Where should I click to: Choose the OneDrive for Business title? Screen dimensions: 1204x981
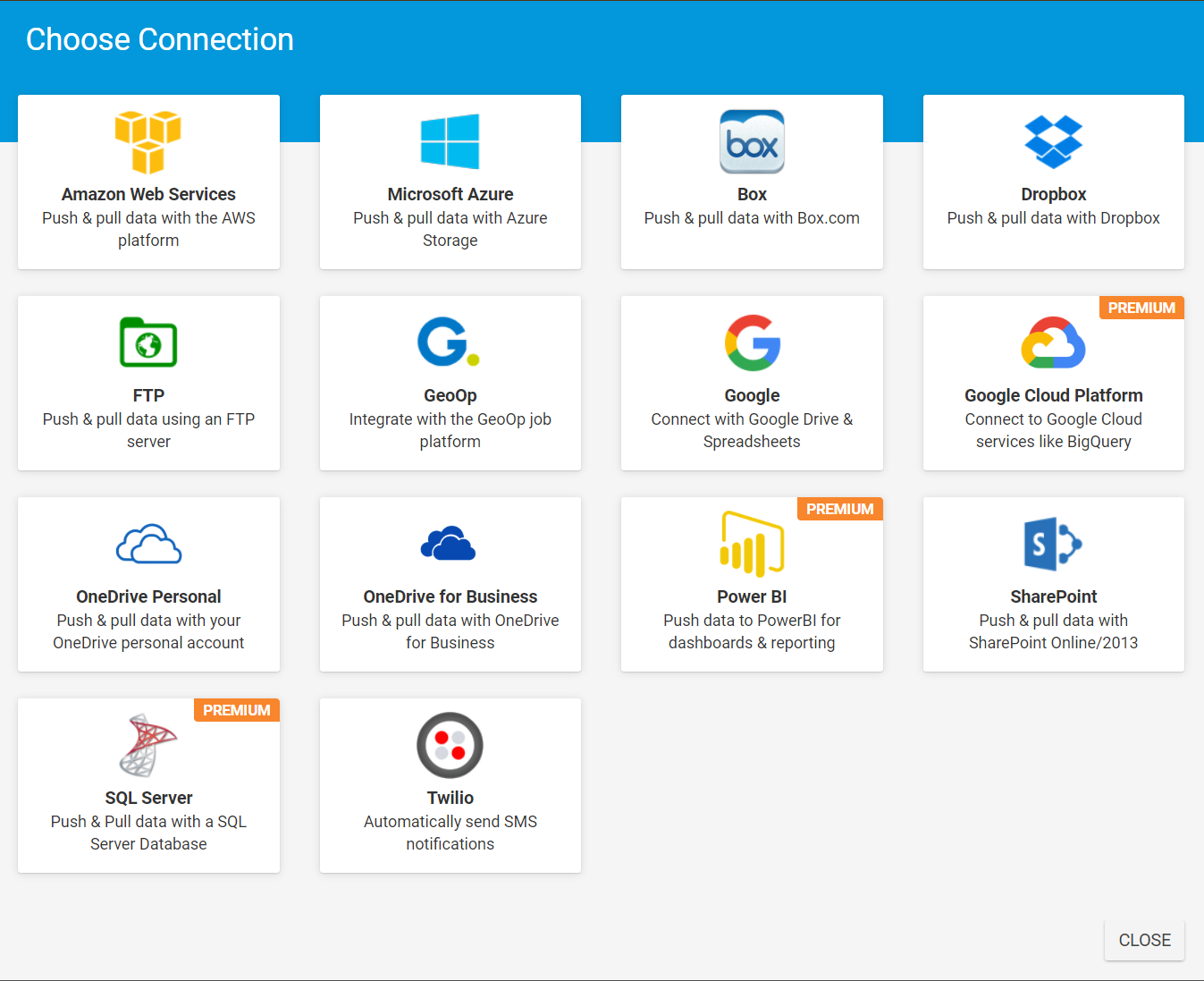point(450,596)
